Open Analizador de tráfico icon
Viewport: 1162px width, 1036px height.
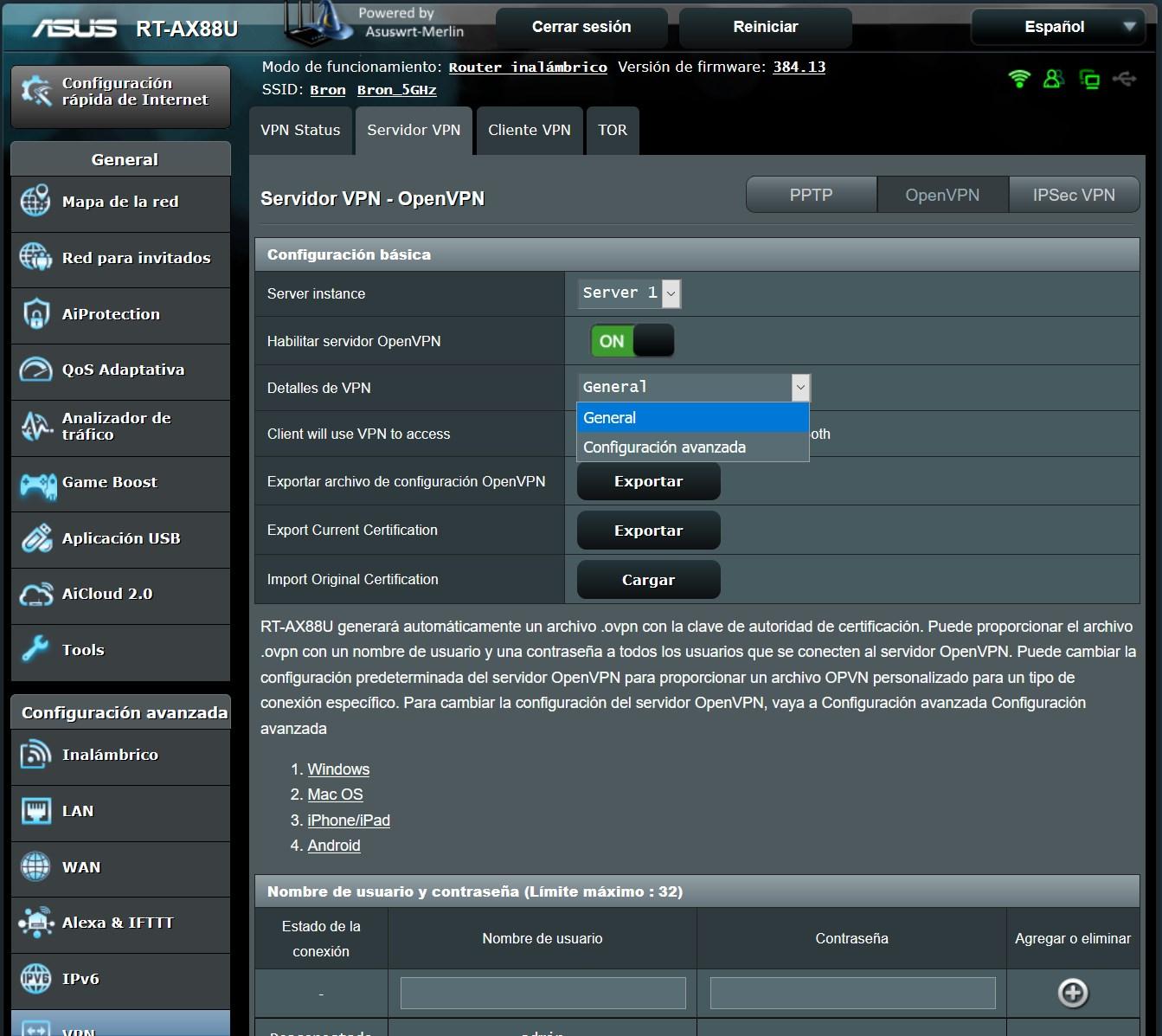coord(35,426)
